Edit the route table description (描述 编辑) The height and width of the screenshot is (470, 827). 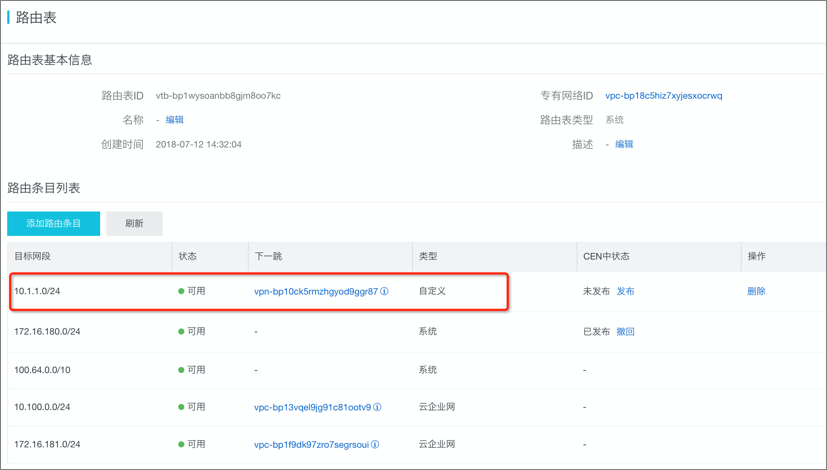click(x=624, y=144)
